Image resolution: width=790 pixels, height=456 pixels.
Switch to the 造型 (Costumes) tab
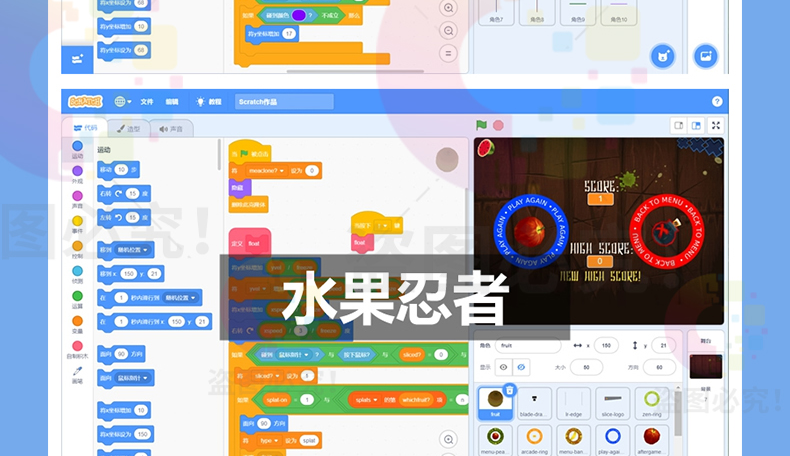(129, 129)
